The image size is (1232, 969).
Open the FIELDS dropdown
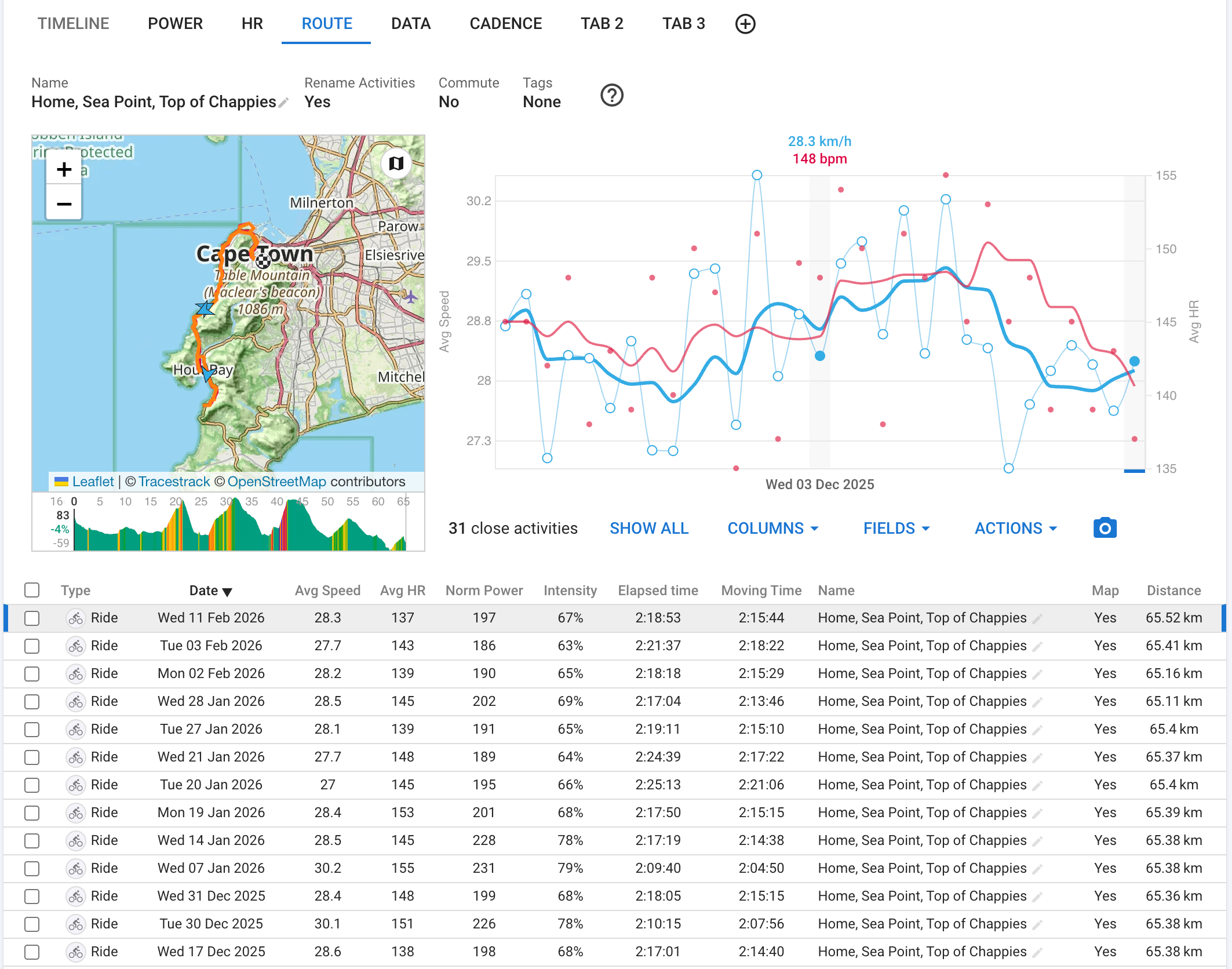pos(895,528)
